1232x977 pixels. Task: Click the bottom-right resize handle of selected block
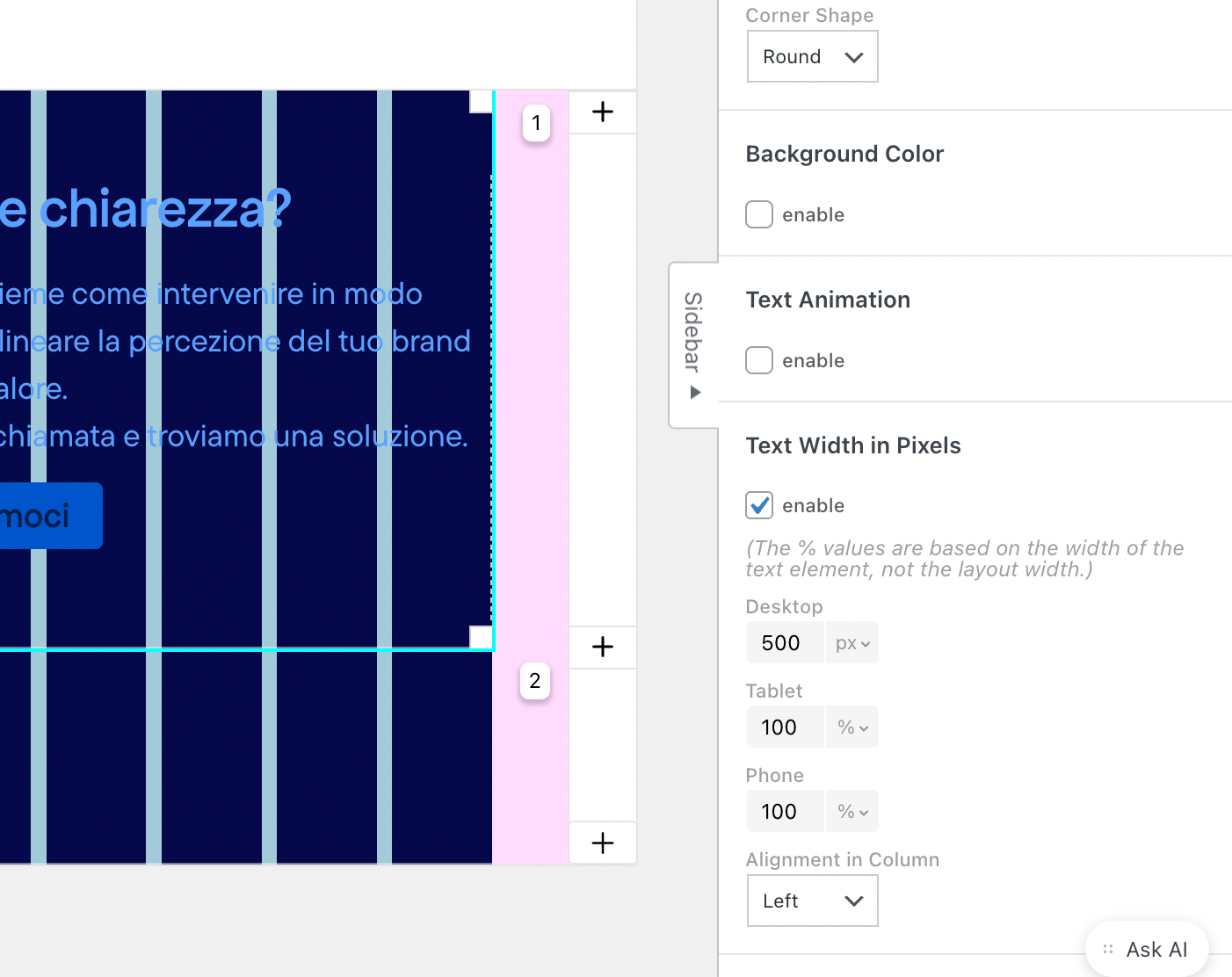(482, 637)
